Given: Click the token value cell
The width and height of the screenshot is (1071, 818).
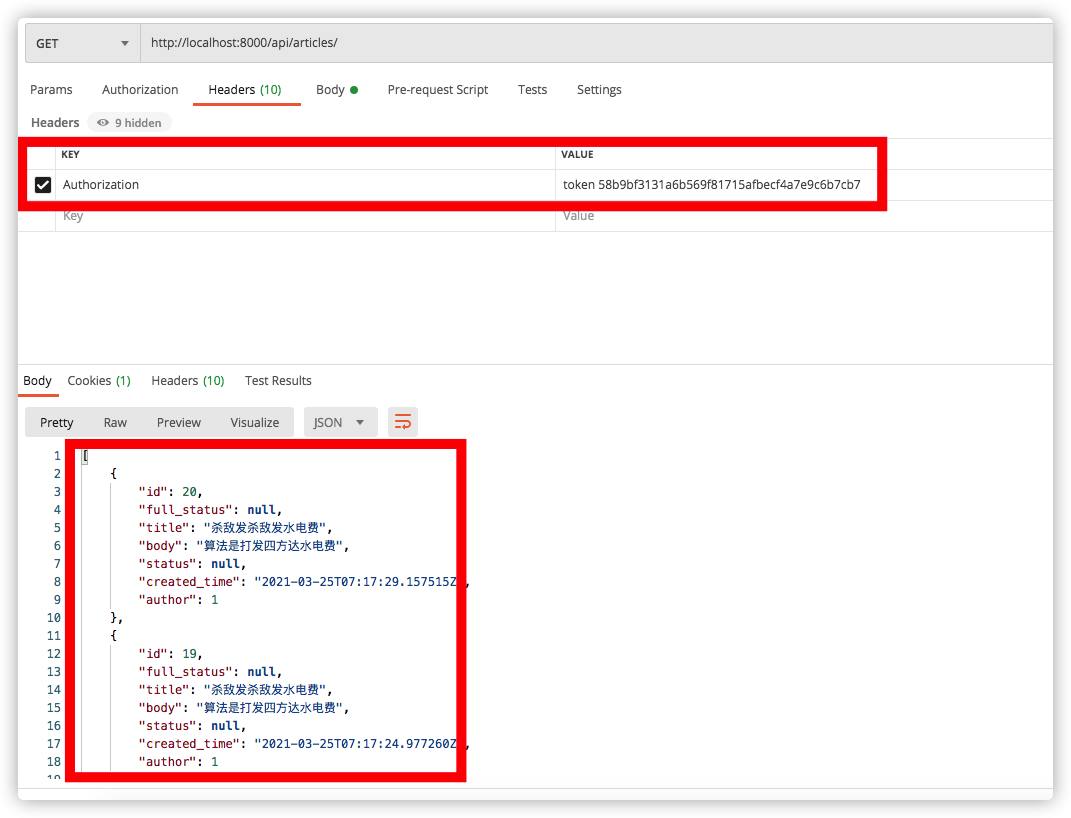Looking at the screenshot, I should click(x=711, y=185).
